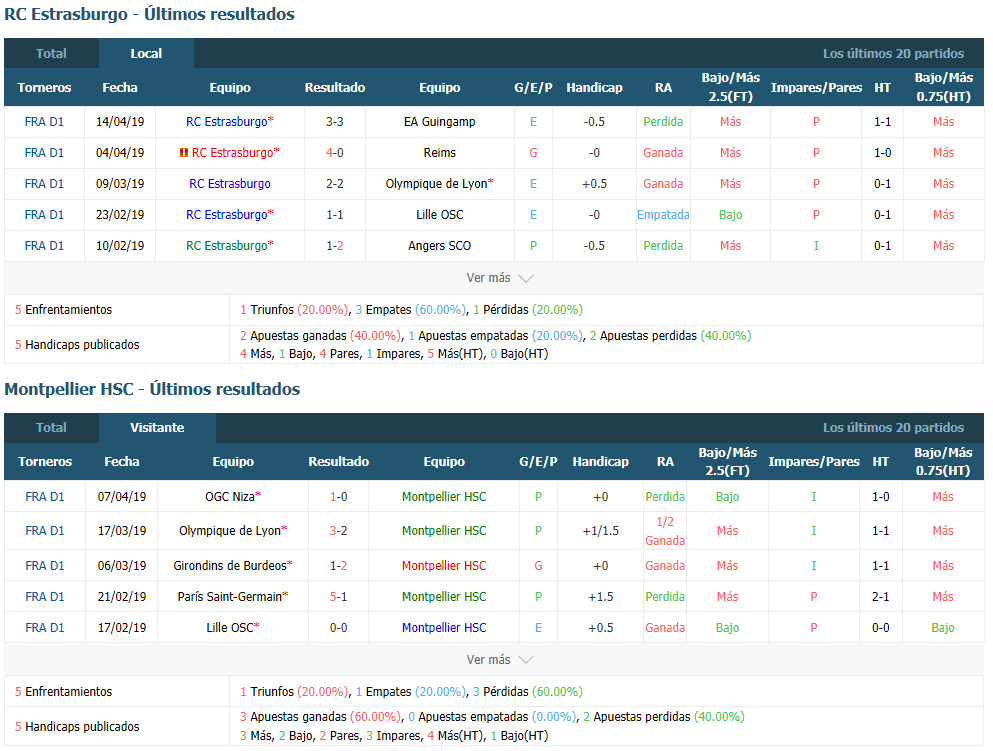Click handicap +1/1.5 in 17/03/19 row
The width and height of the screenshot is (993, 751).
(x=600, y=531)
